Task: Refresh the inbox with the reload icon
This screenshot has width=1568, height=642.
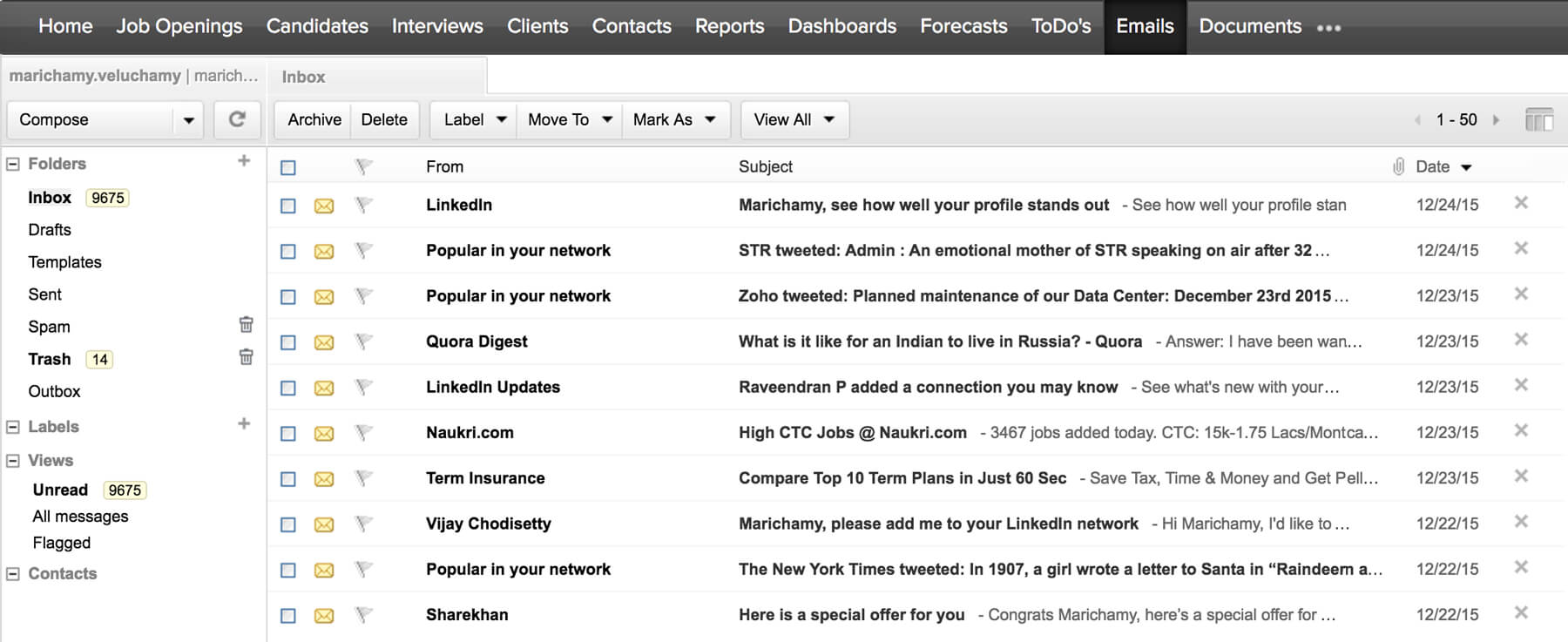Action: (237, 119)
